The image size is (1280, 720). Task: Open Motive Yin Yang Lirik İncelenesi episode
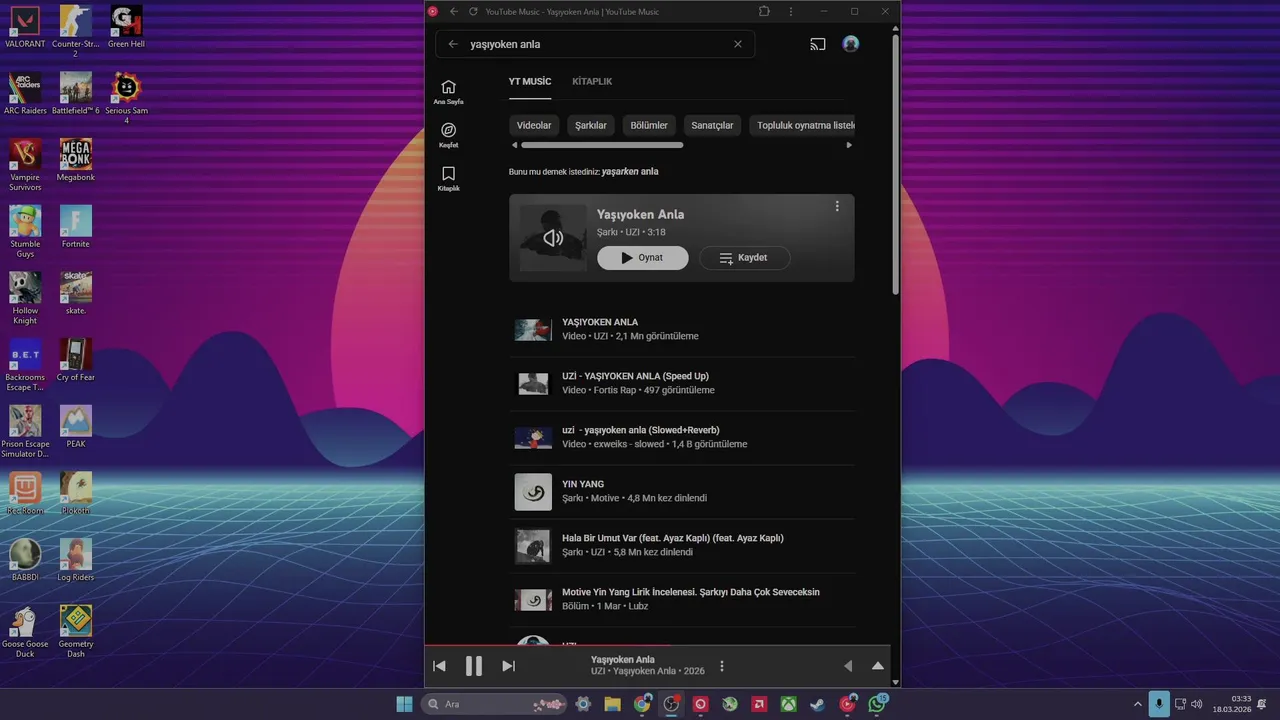(682, 600)
